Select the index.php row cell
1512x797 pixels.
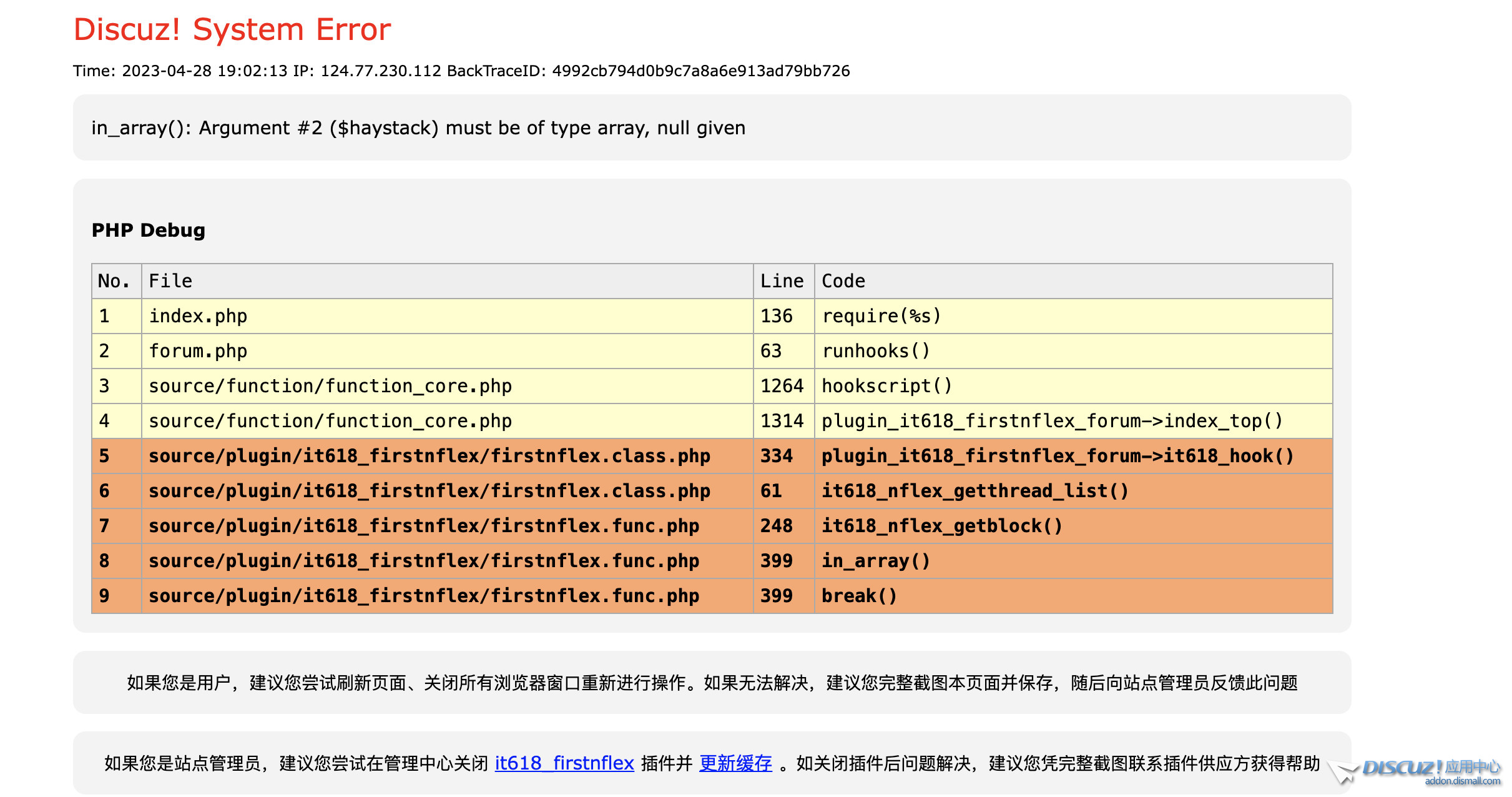[x=198, y=316]
